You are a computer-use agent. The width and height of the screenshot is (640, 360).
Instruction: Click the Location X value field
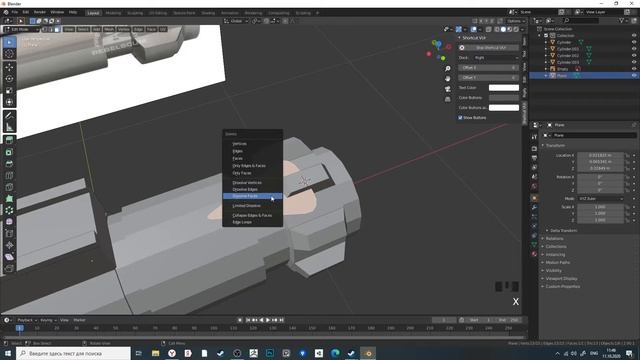[600, 155]
